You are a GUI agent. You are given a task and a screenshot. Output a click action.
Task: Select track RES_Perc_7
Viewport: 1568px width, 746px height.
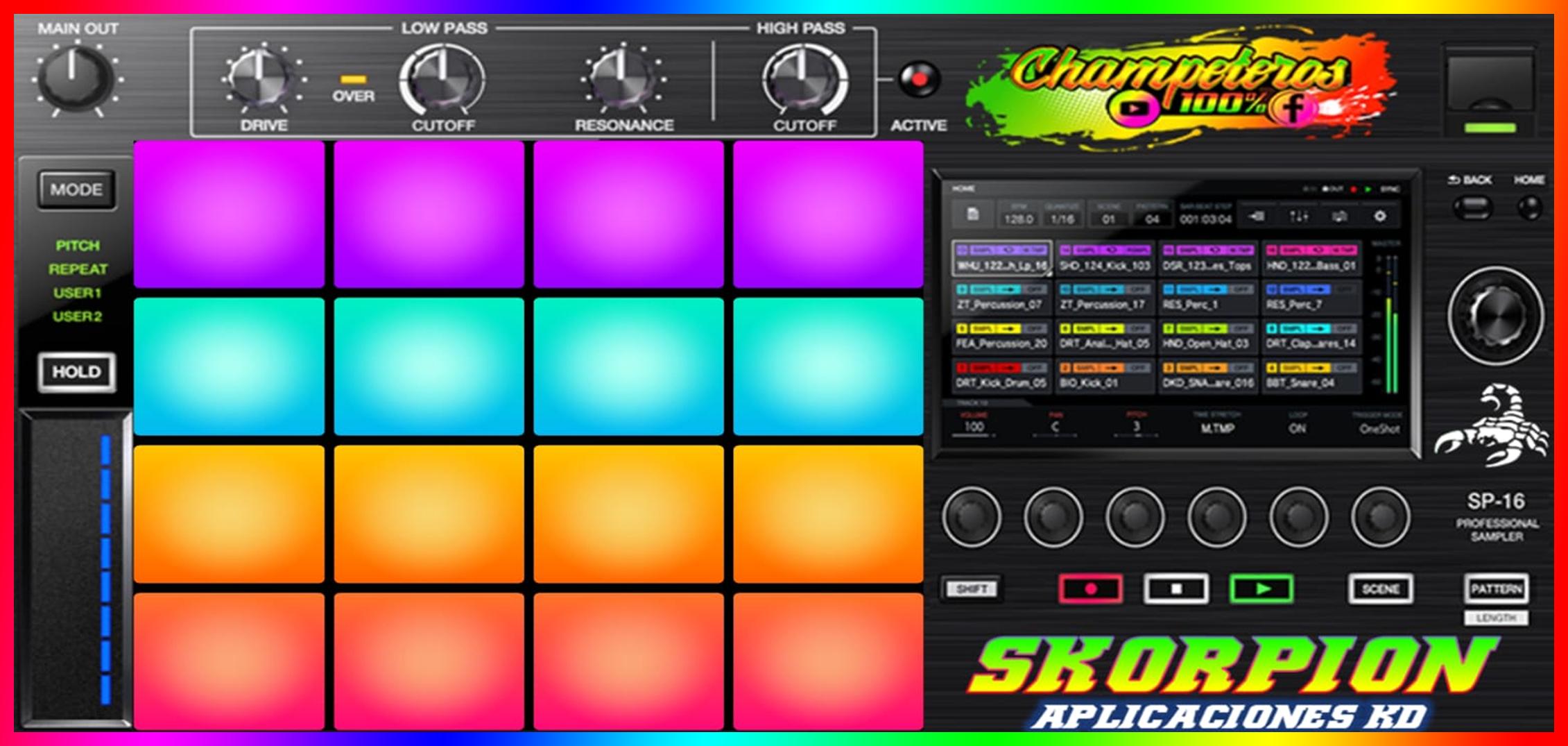[x=1311, y=297]
